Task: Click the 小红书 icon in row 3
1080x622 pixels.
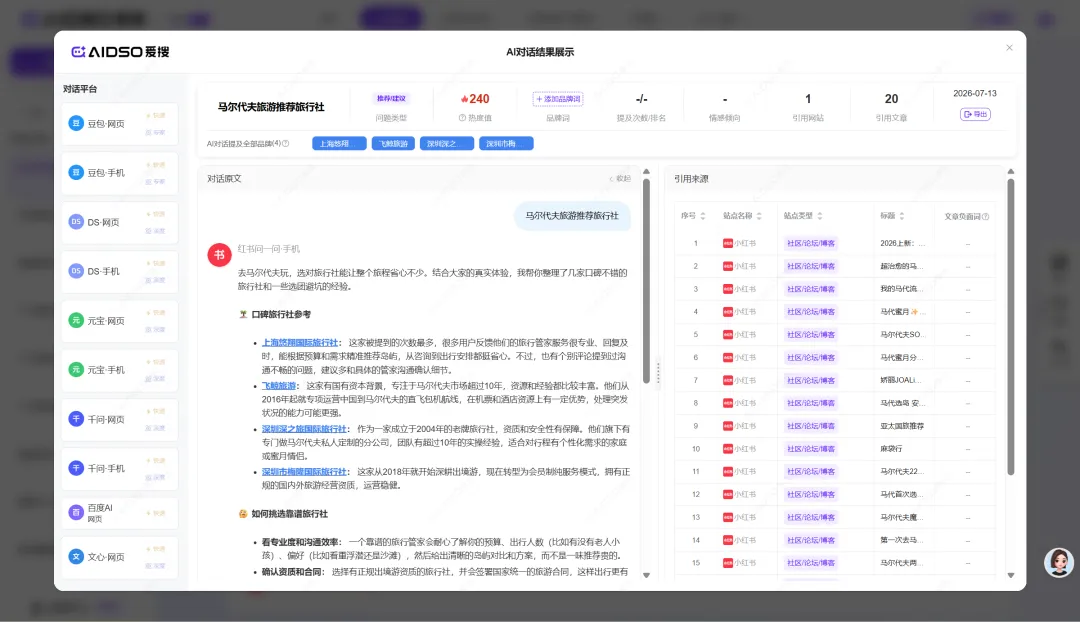Action: [727, 289]
